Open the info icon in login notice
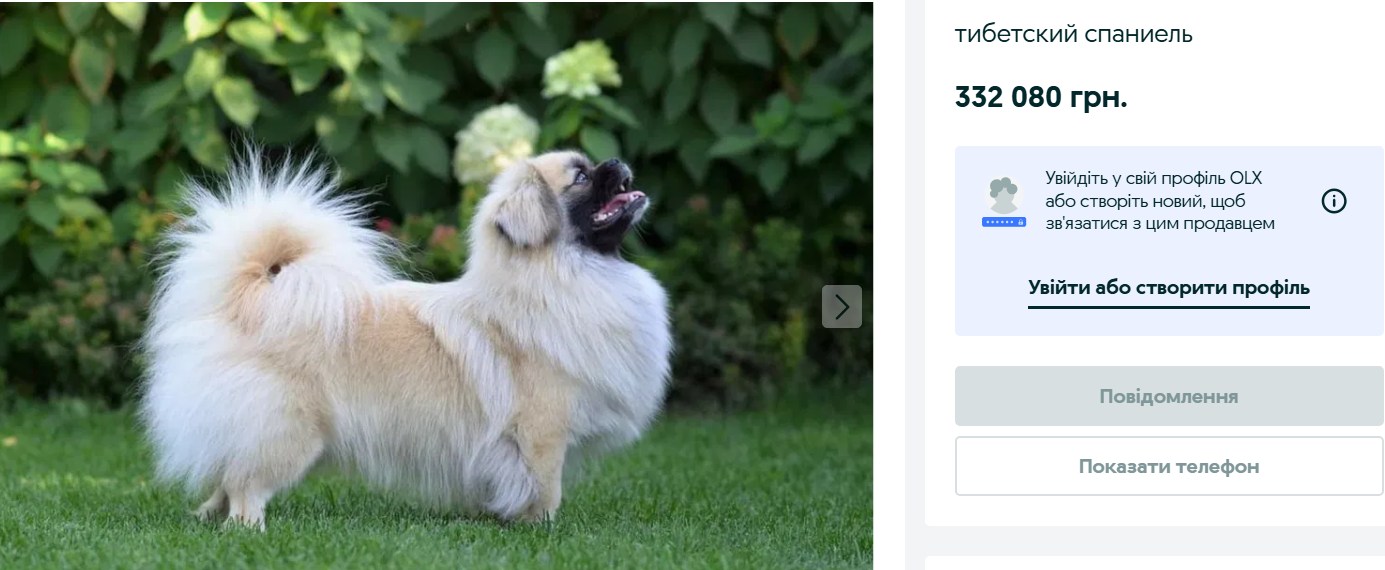Image resolution: width=1385 pixels, height=570 pixels. pos(1334,201)
